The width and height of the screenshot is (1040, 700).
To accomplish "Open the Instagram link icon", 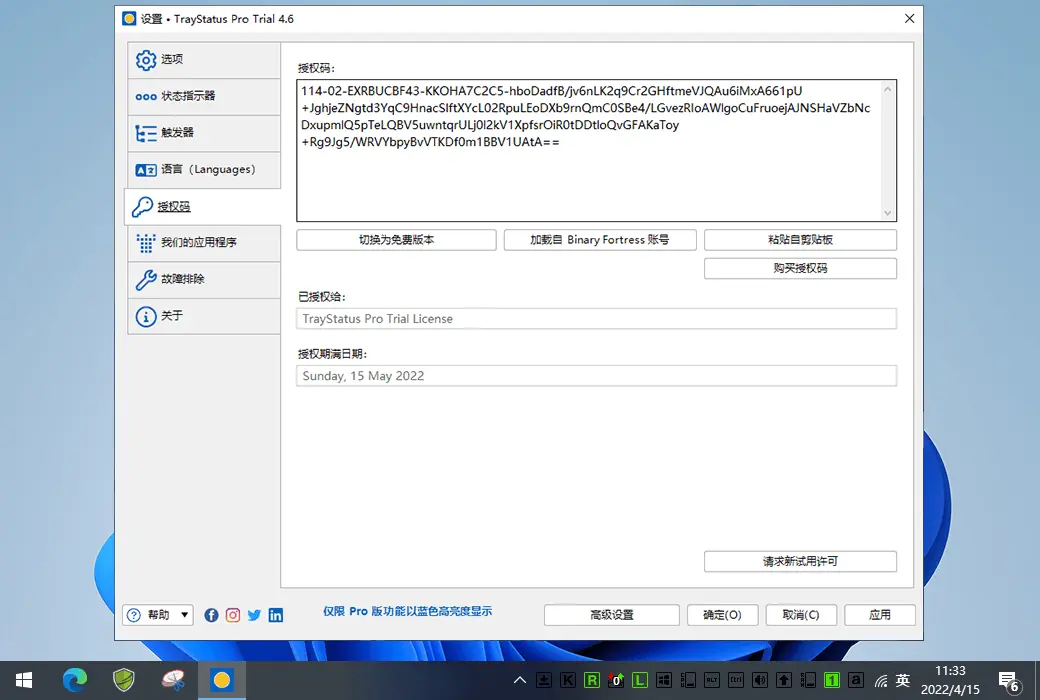I will click(x=233, y=615).
